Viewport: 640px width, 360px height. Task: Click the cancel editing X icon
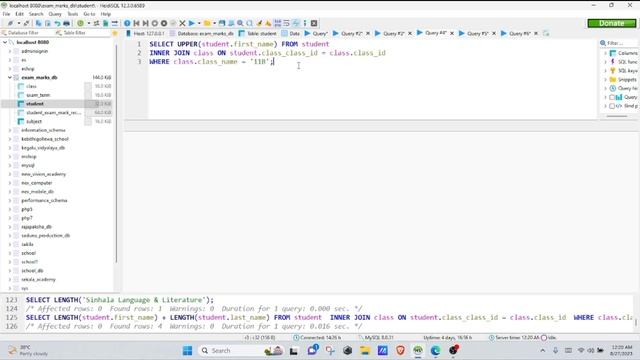click(182, 23)
